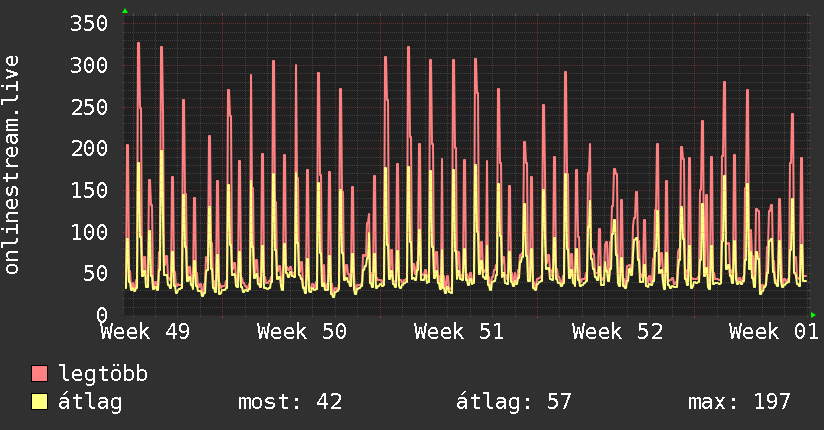
Task: Click the 200 y-axis value
Action: pos(89,149)
